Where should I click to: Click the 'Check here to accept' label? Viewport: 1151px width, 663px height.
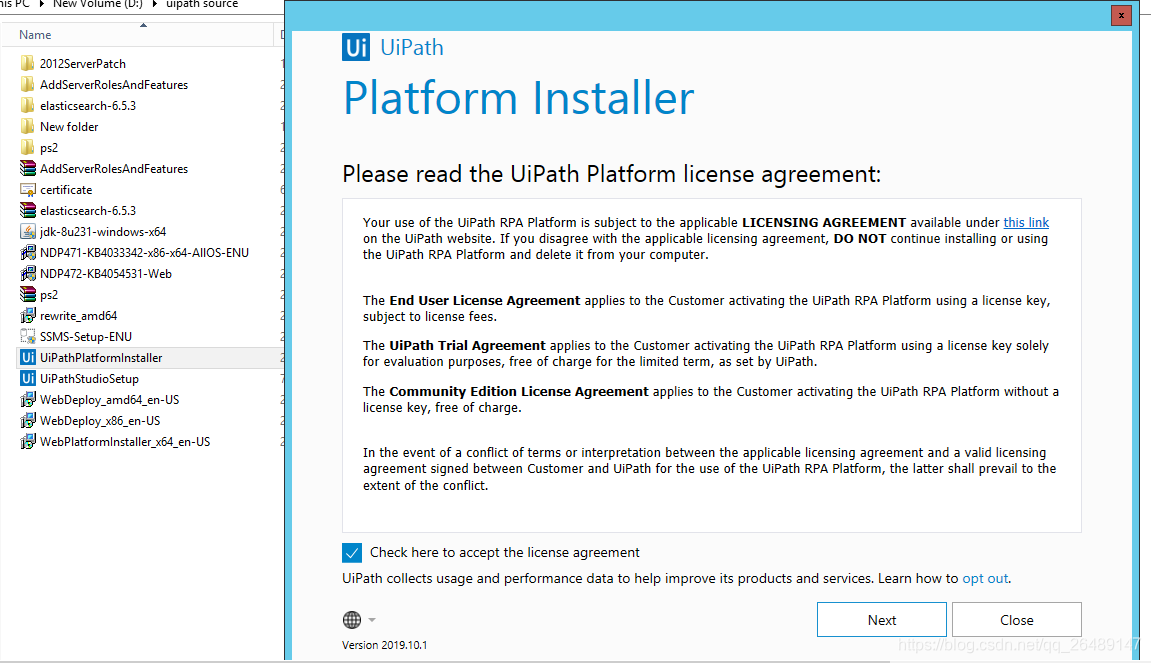tap(504, 552)
